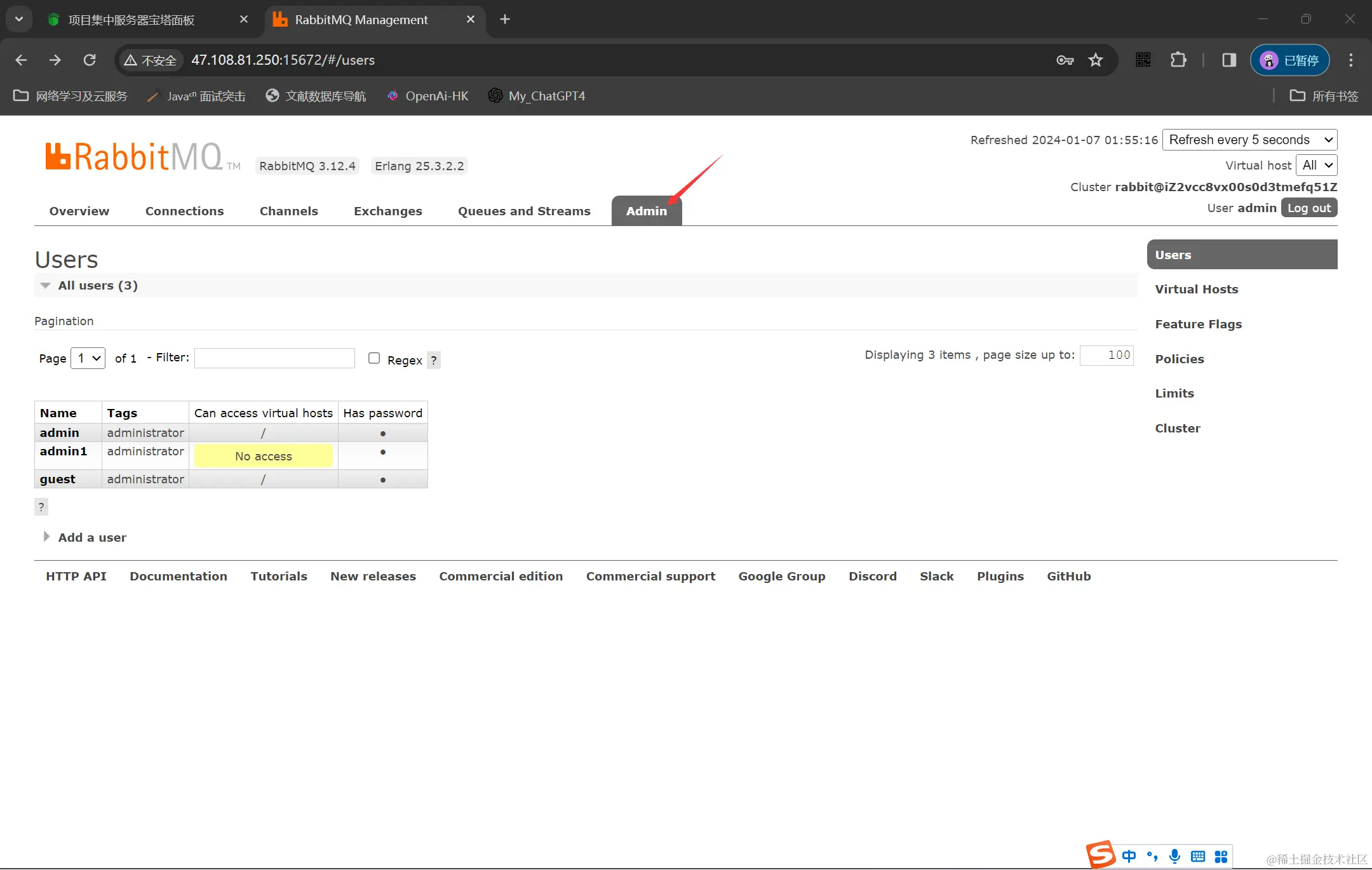
Task: Click the Sogou input method S logo
Action: 1101,855
